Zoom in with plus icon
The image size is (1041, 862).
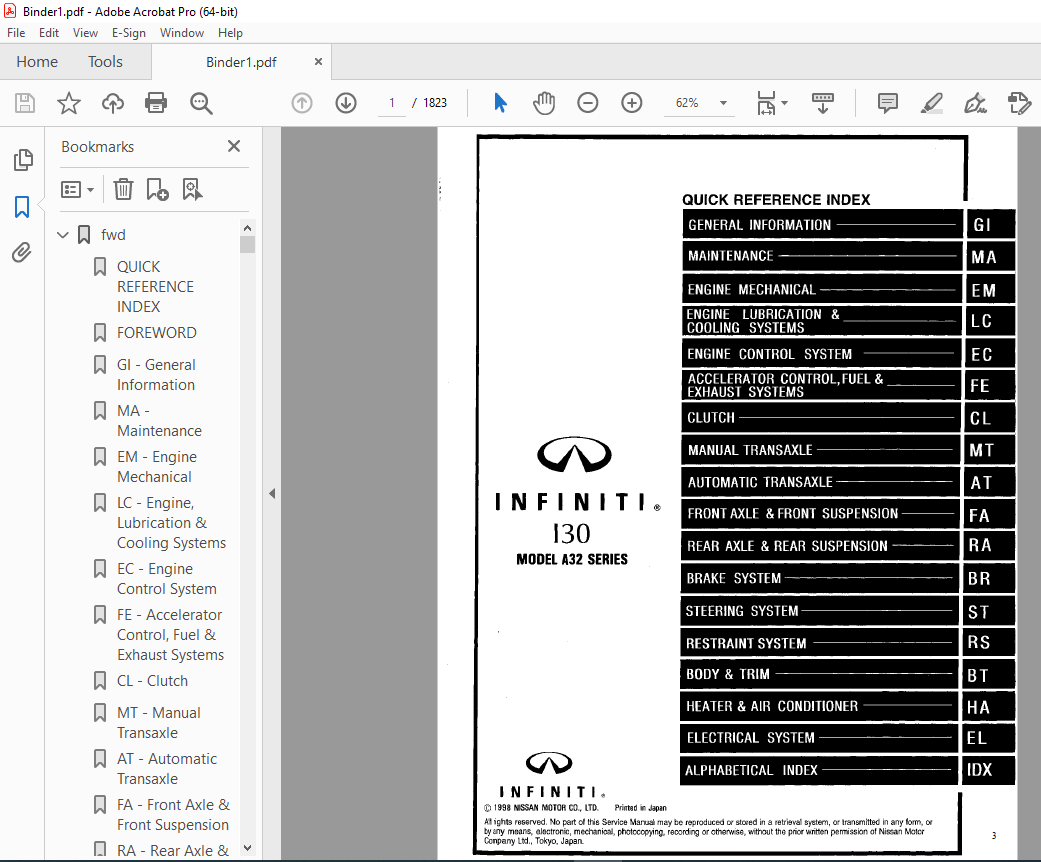point(631,103)
